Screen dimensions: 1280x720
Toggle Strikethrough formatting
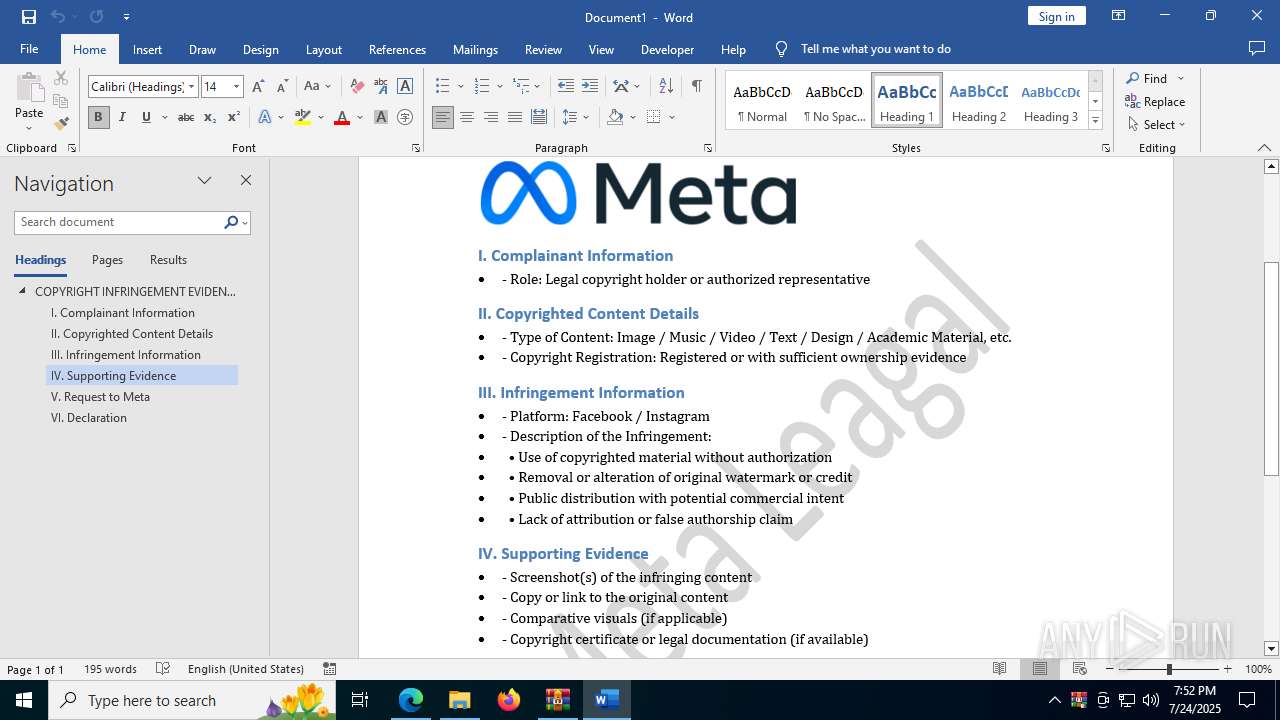(186, 117)
